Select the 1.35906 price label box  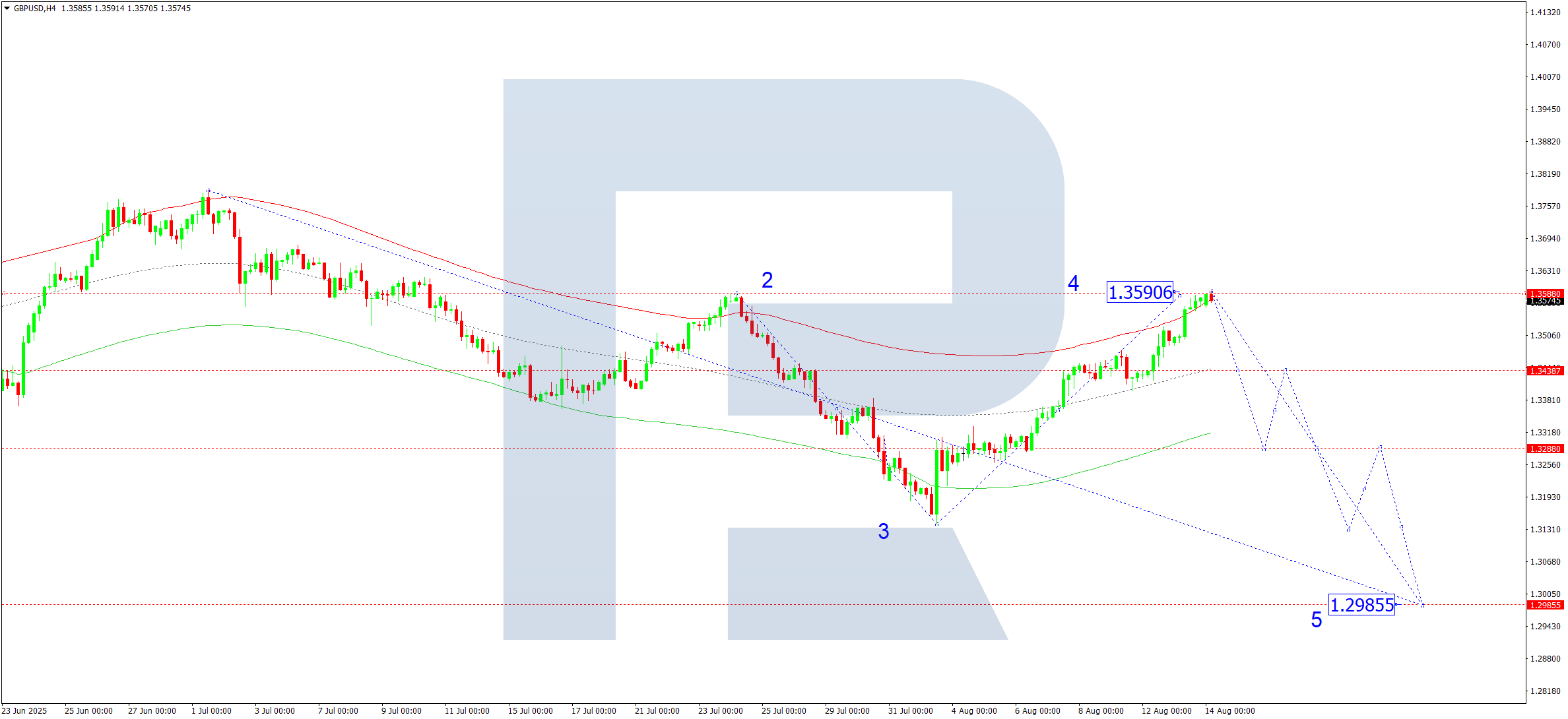pyautogui.click(x=1140, y=292)
